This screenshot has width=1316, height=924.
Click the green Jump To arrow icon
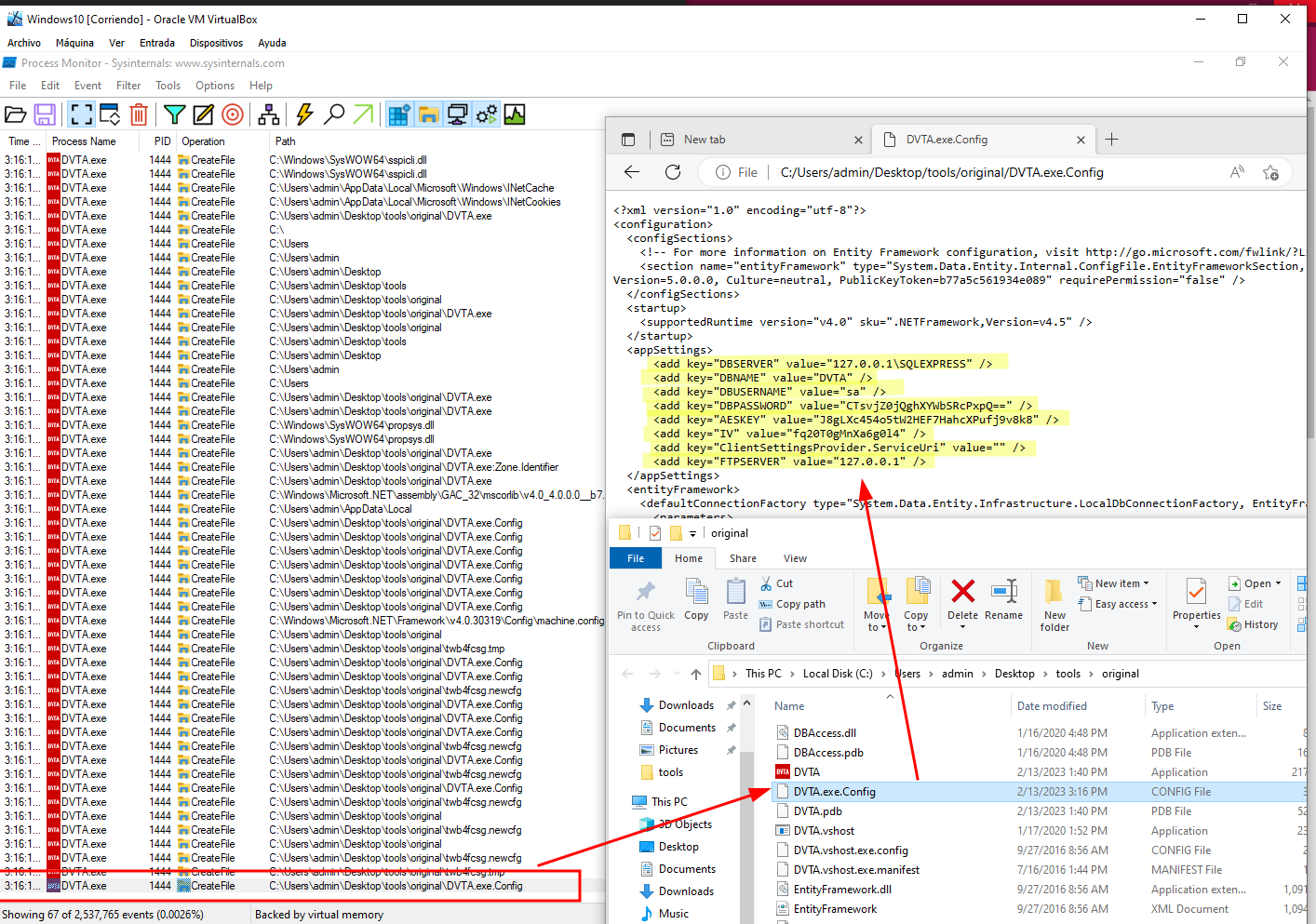click(x=363, y=114)
